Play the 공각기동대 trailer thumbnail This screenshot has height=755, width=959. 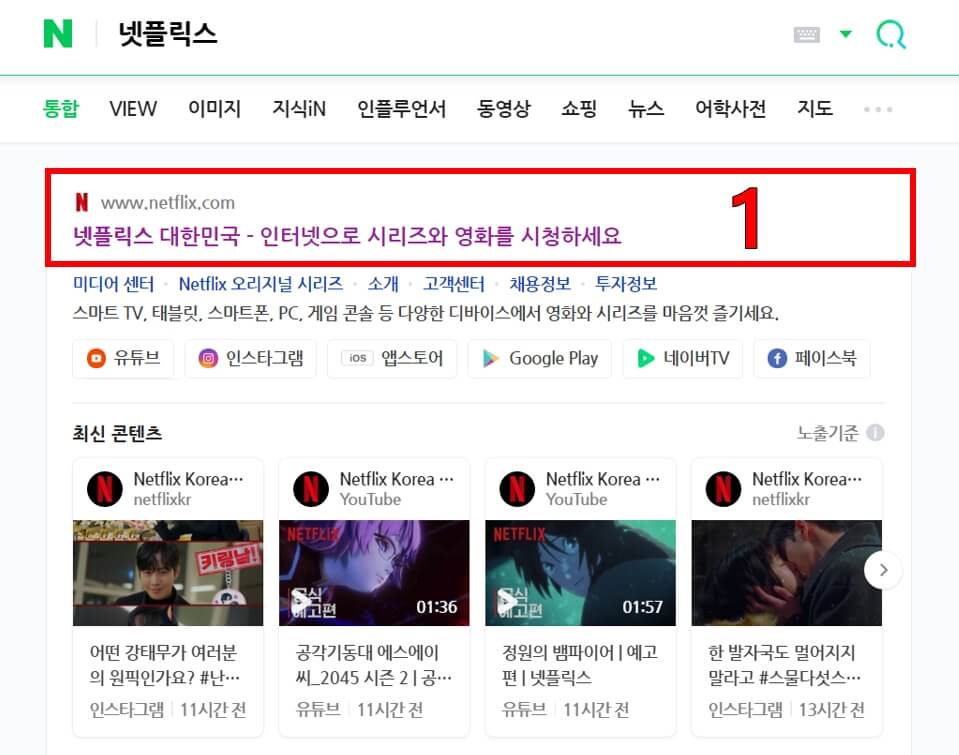click(x=374, y=573)
